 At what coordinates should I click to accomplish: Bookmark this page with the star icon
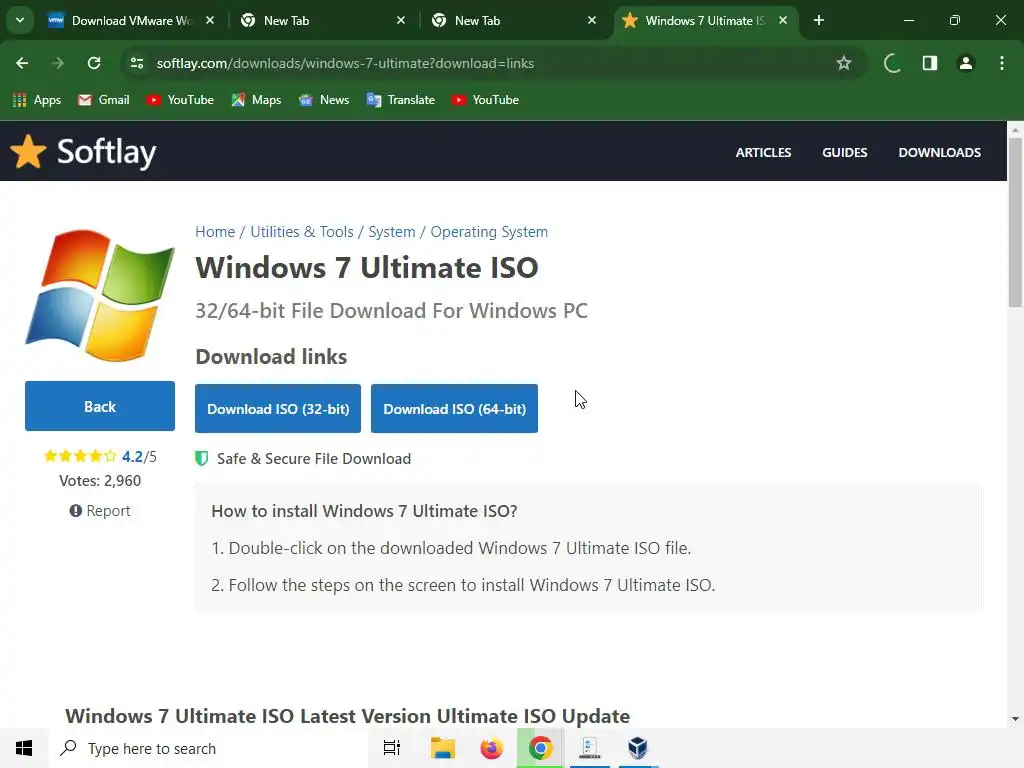point(844,63)
